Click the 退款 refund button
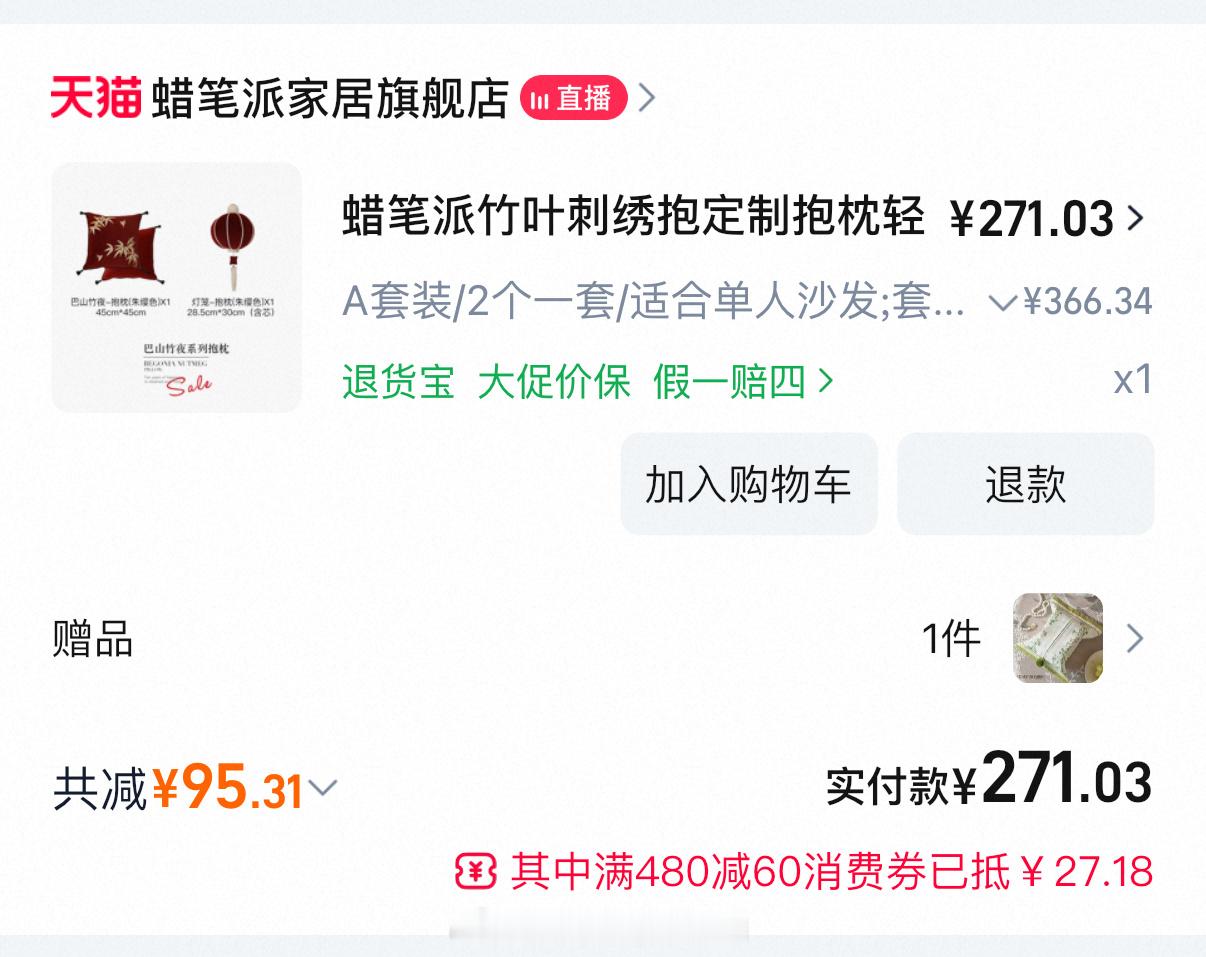The image size is (1206, 957). coord(1026,484)
